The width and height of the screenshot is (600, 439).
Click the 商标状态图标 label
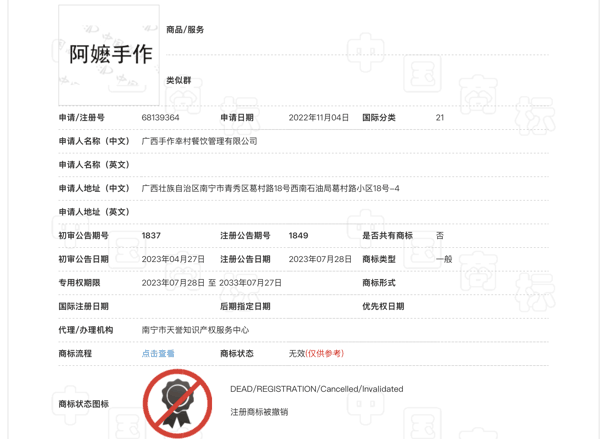click(83, 404)
